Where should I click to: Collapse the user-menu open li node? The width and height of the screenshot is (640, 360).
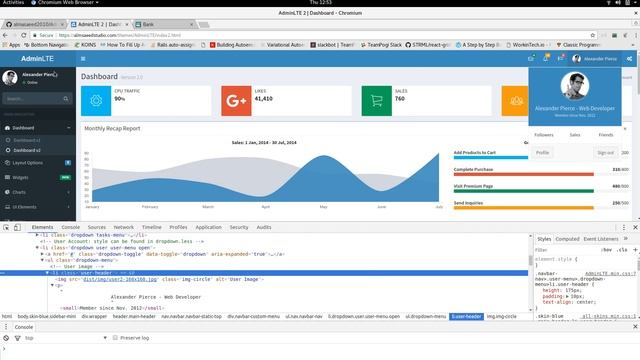pyautogui.click(x=37, y=248)
